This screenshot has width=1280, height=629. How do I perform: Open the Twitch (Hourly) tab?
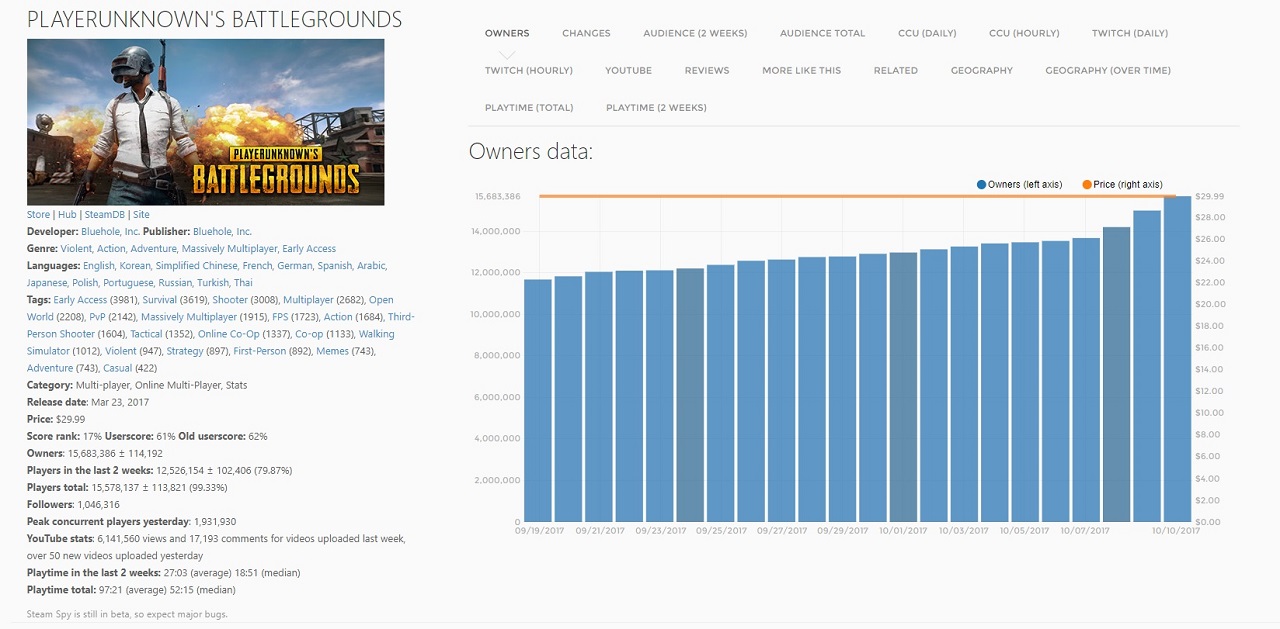tap(528, 70)
